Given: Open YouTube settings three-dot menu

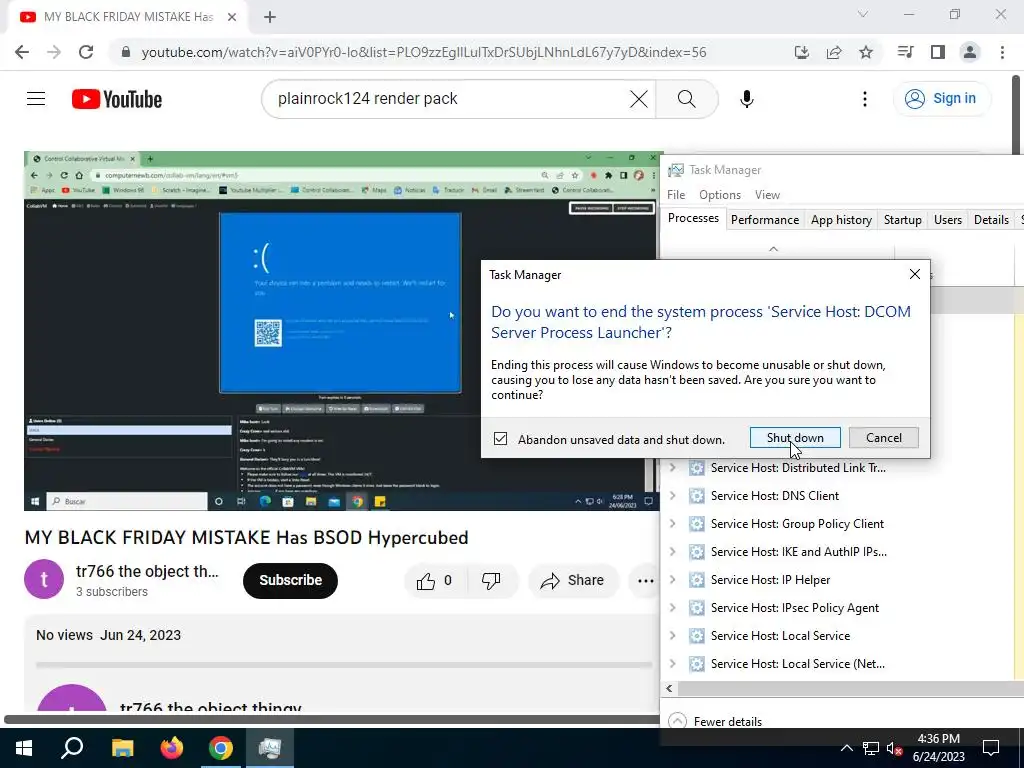Looking at the screenshot, I should pos(865,99).
